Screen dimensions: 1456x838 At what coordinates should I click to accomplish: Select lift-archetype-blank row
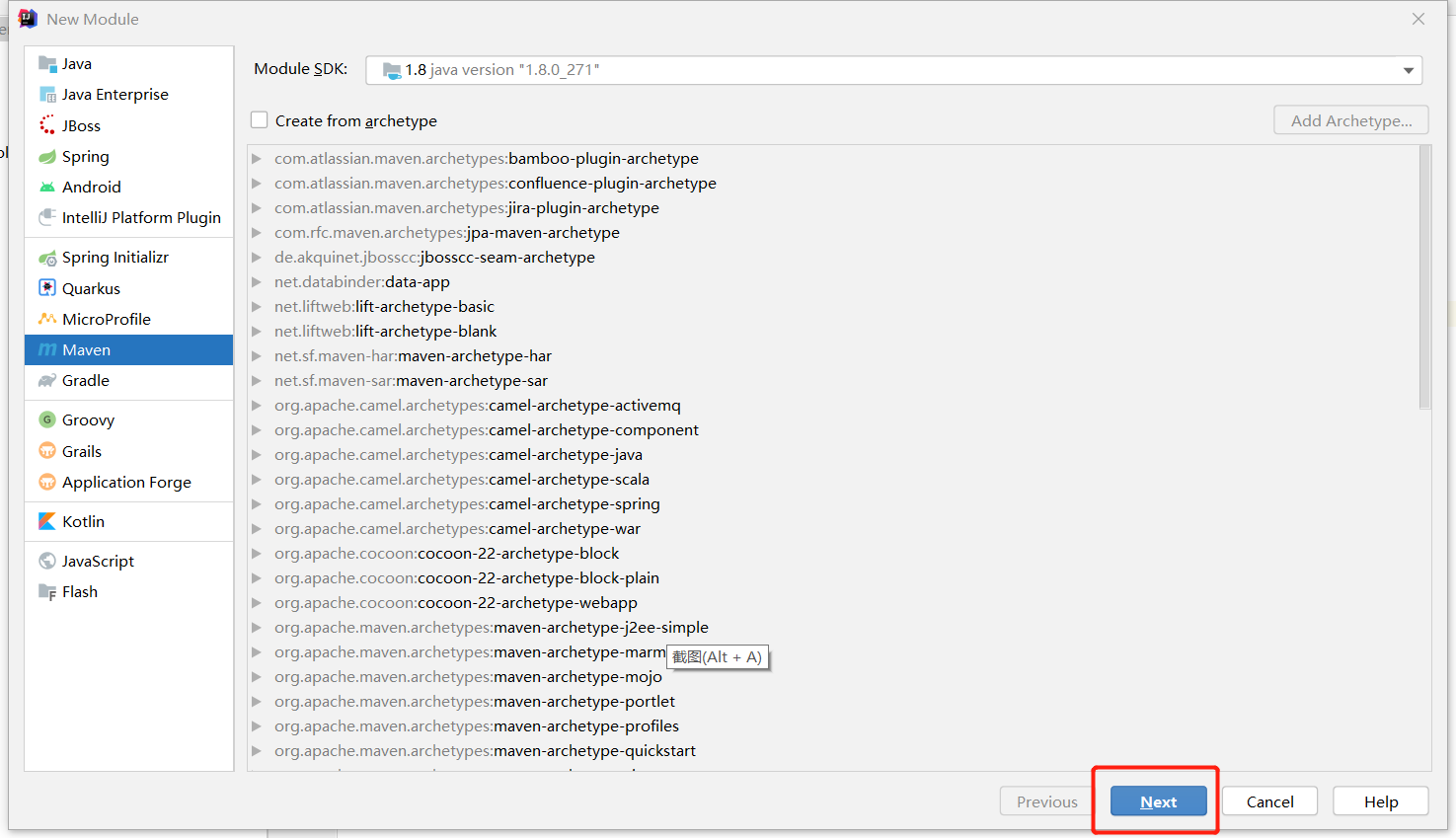click(x=832, y=332)
